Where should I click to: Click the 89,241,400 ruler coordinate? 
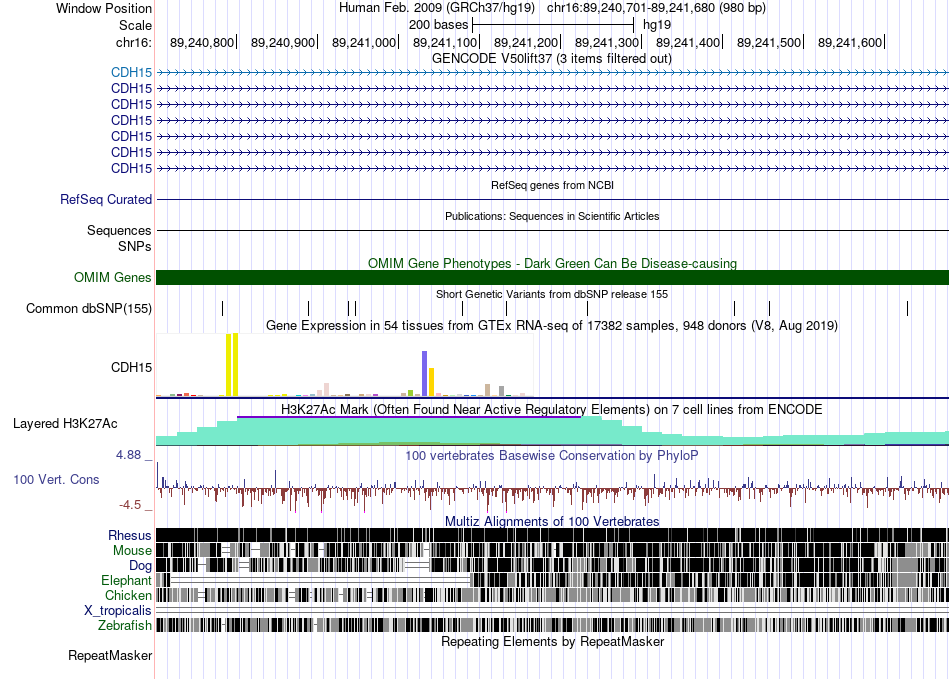(688, 42)
